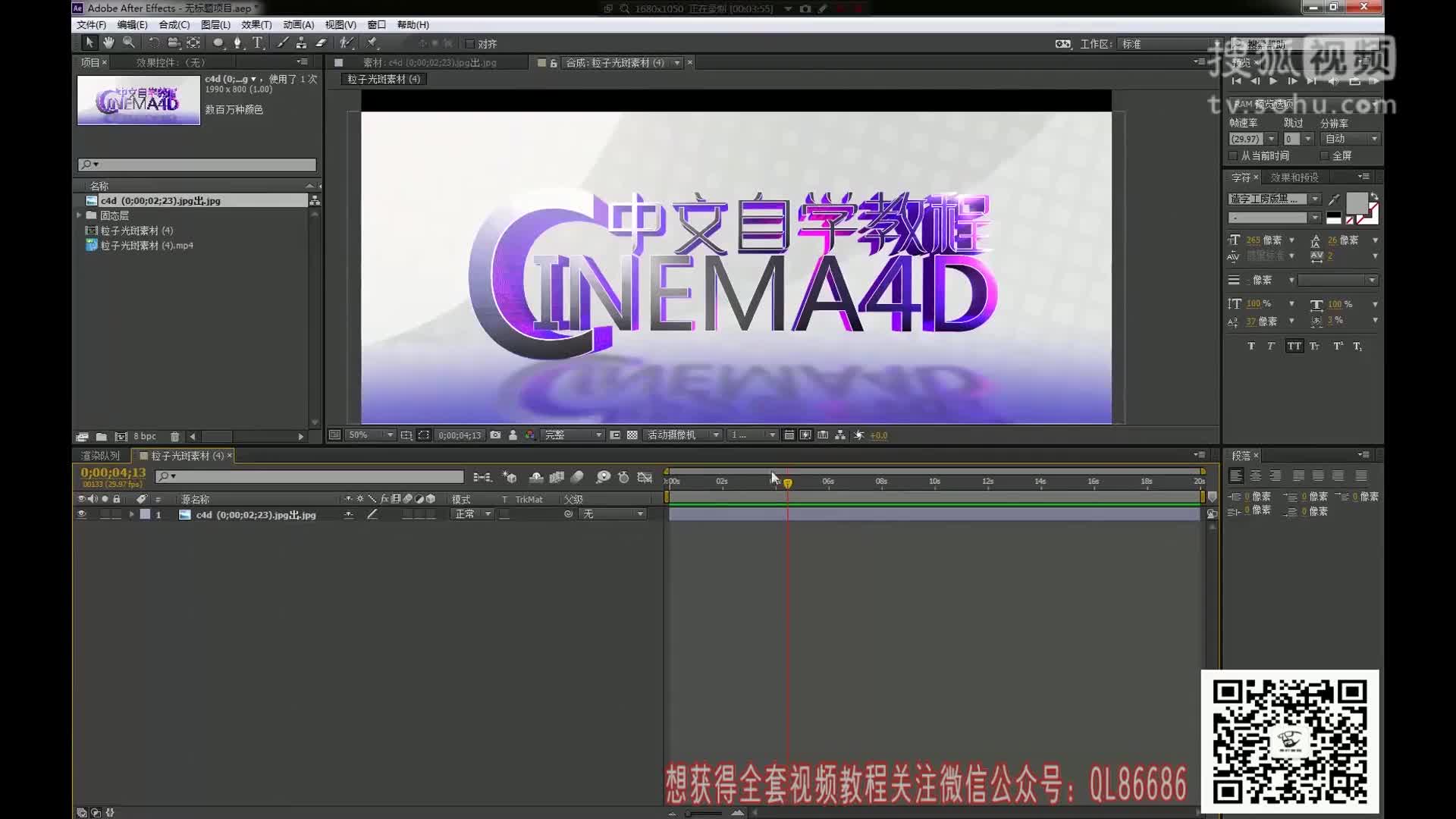The height and width of the screenshot is (819, 1456).
Task: Click the 8 bpc color depth button
Action: [x=145, y=437]
